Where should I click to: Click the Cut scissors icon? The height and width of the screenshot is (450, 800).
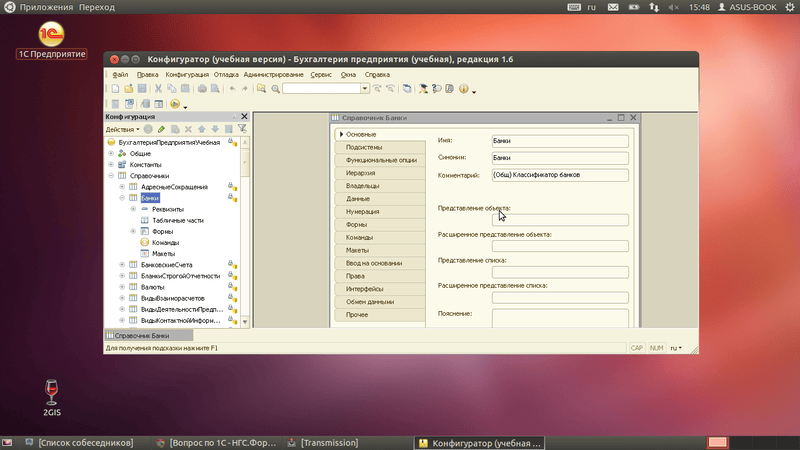click(158, 89)
